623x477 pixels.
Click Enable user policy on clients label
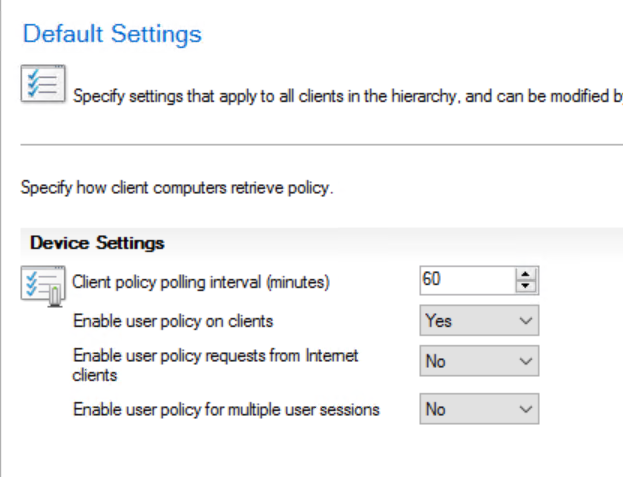pos(173,321)
